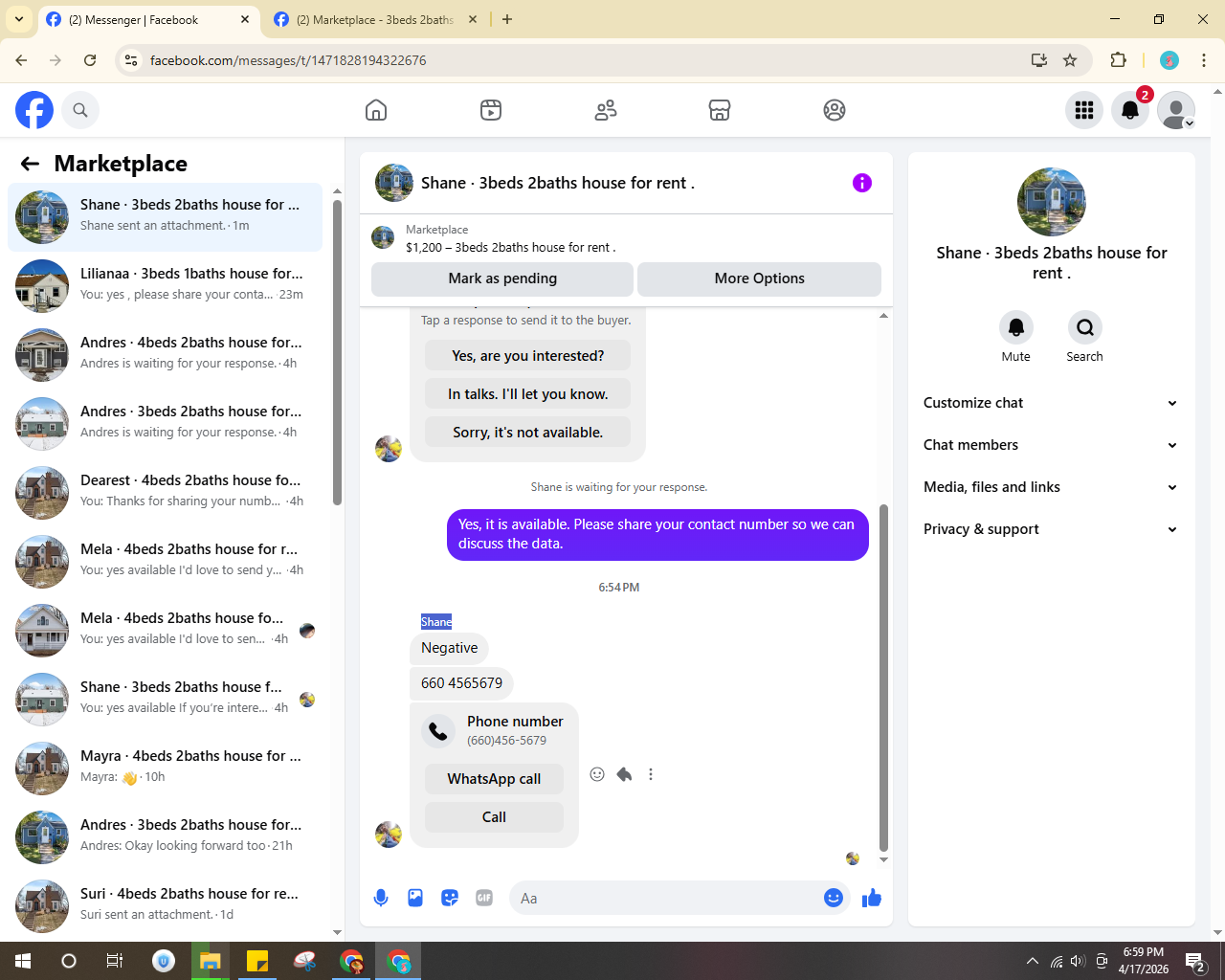This screenshot has height=980, width=1225.
Task: Open File Explorer from taskbar
Action: (210, 961)
